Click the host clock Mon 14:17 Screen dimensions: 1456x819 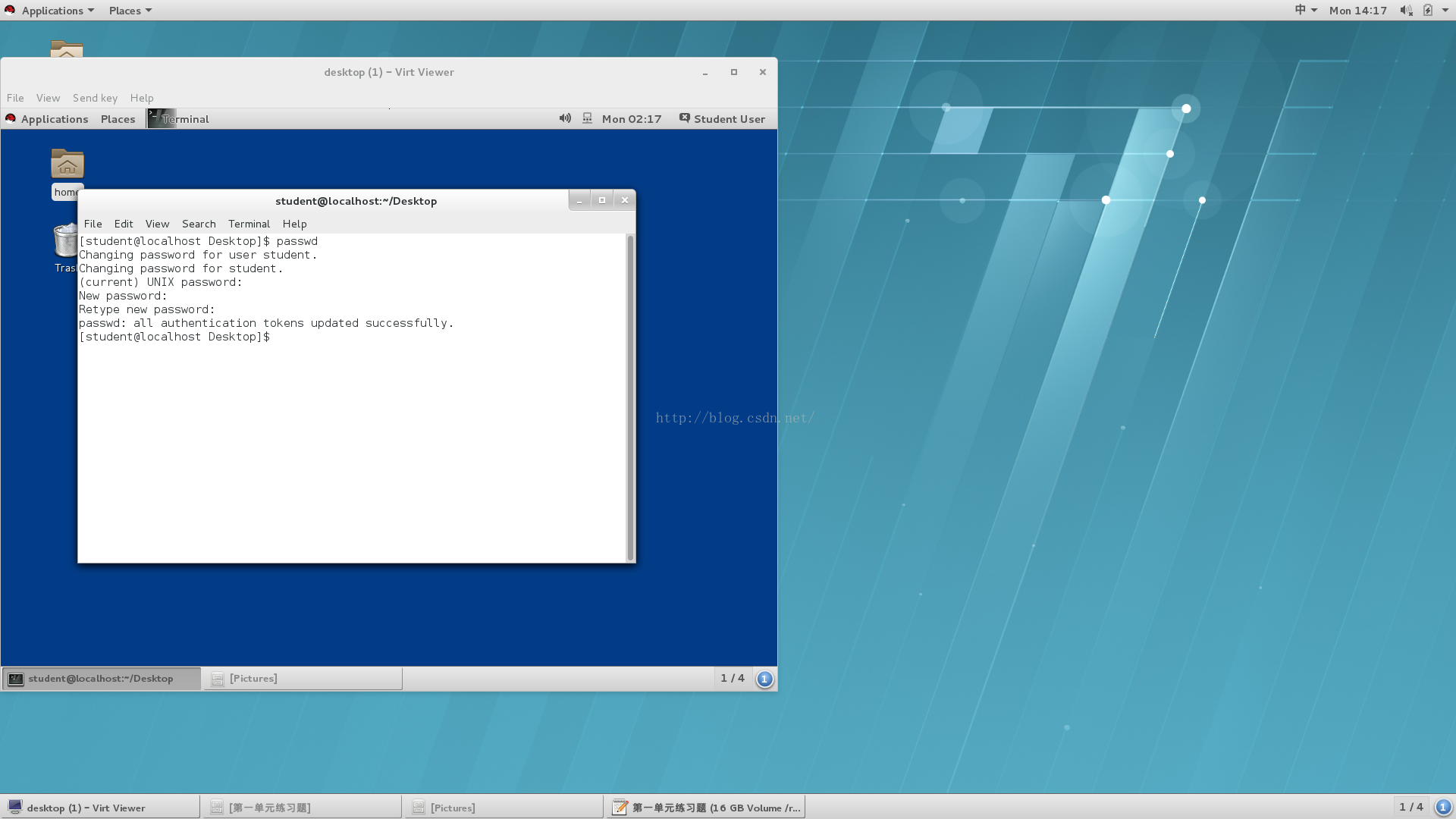point(1357,10)
